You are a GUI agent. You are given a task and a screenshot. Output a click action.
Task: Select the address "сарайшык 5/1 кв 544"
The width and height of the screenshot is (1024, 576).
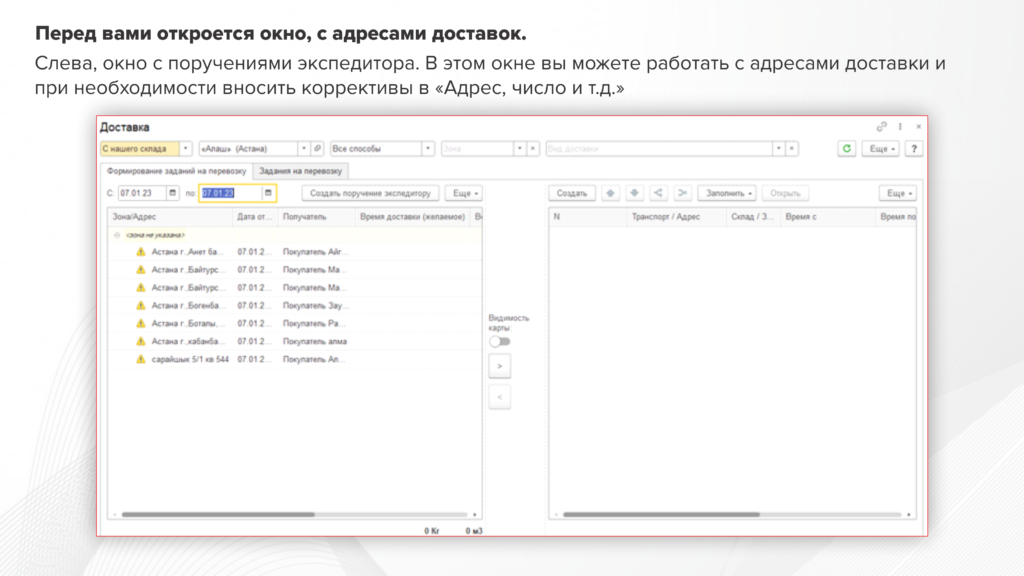190,359
